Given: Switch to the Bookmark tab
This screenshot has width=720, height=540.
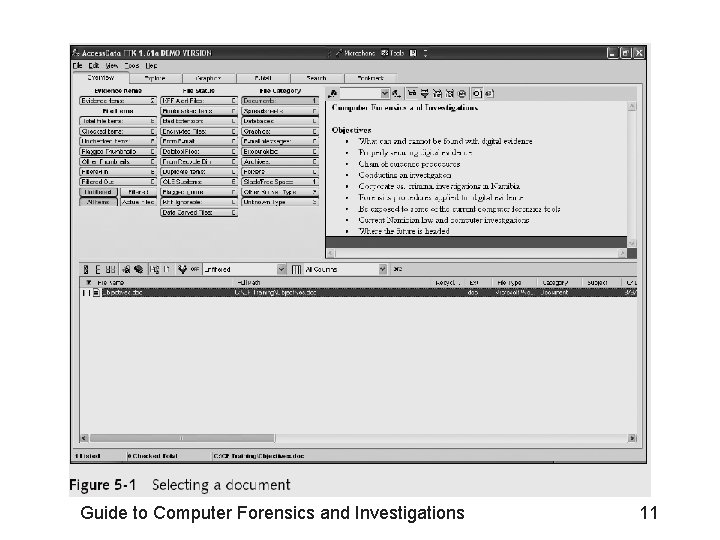Looking at the screenshot, I should pos(370,79).
